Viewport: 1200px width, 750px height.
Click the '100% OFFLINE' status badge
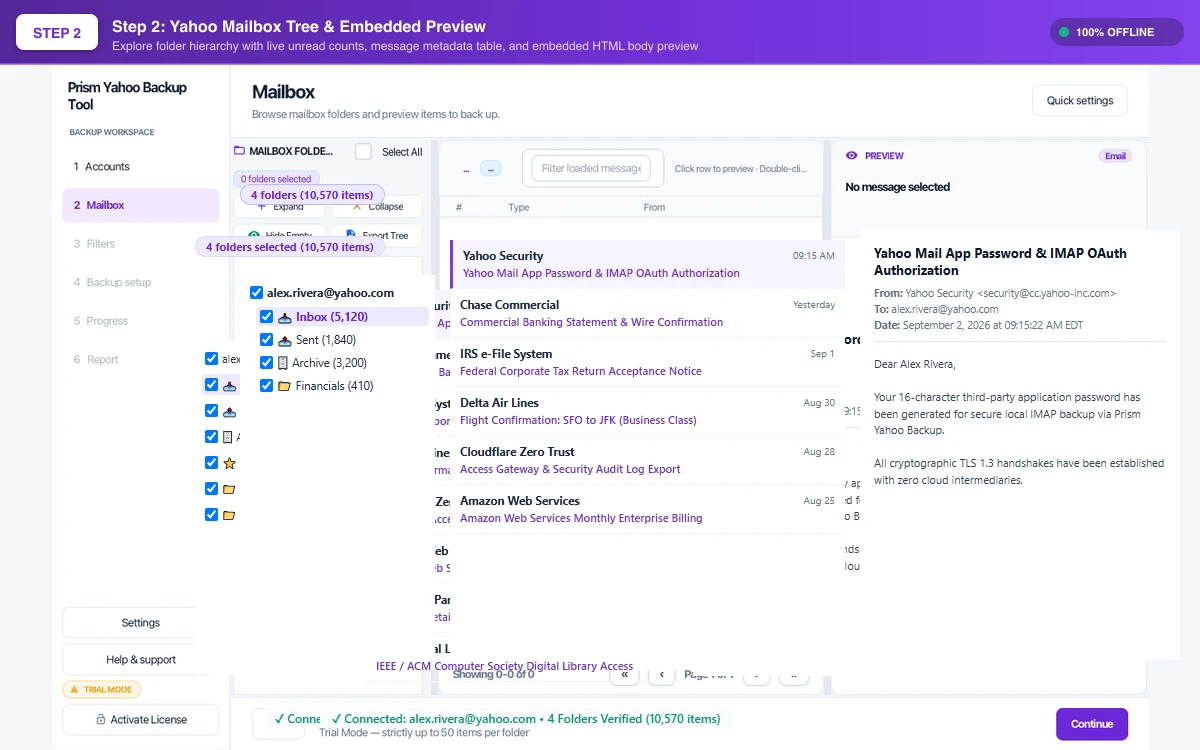1116,32
